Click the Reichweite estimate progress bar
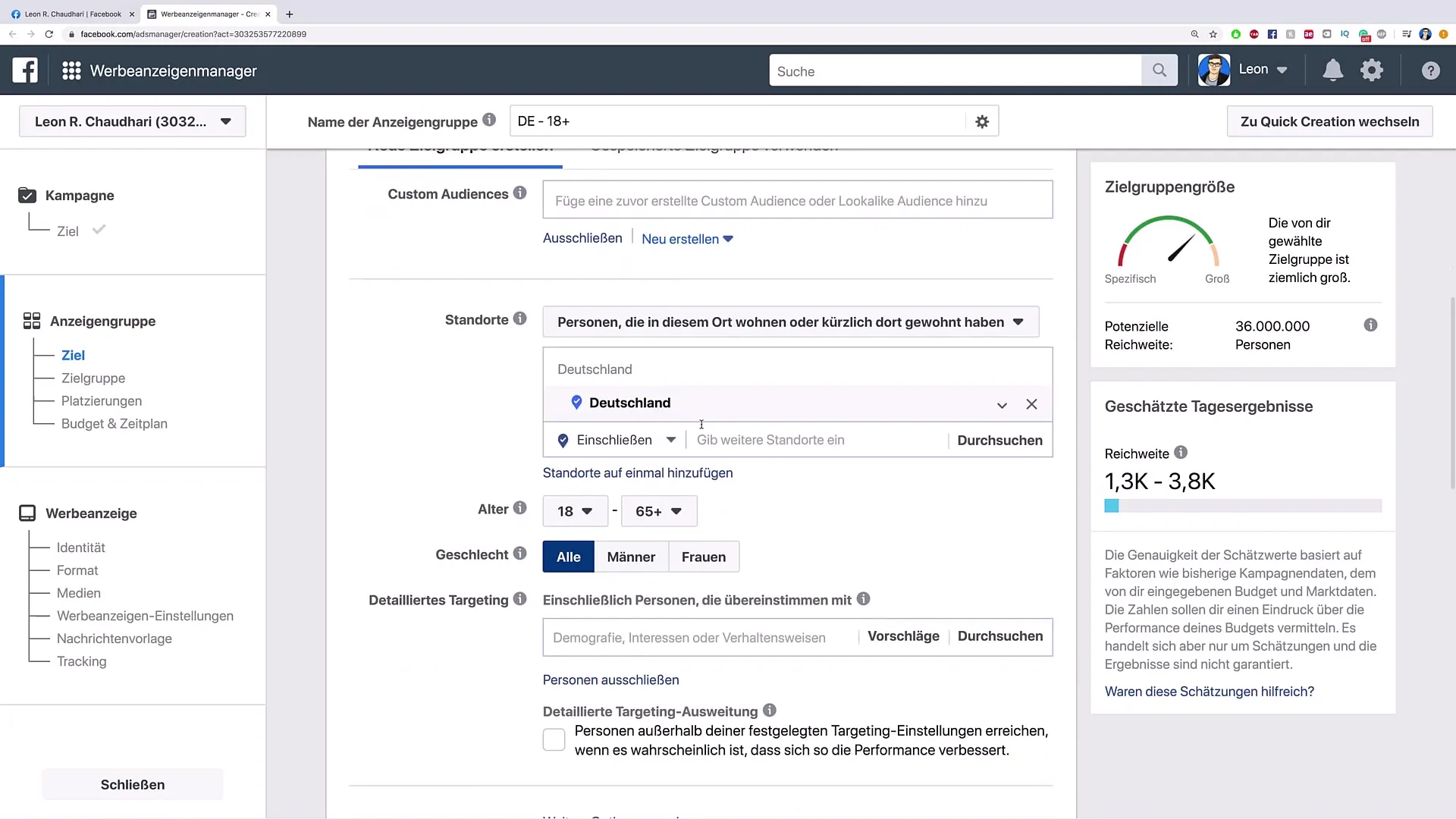 [x=1243, y=506]
